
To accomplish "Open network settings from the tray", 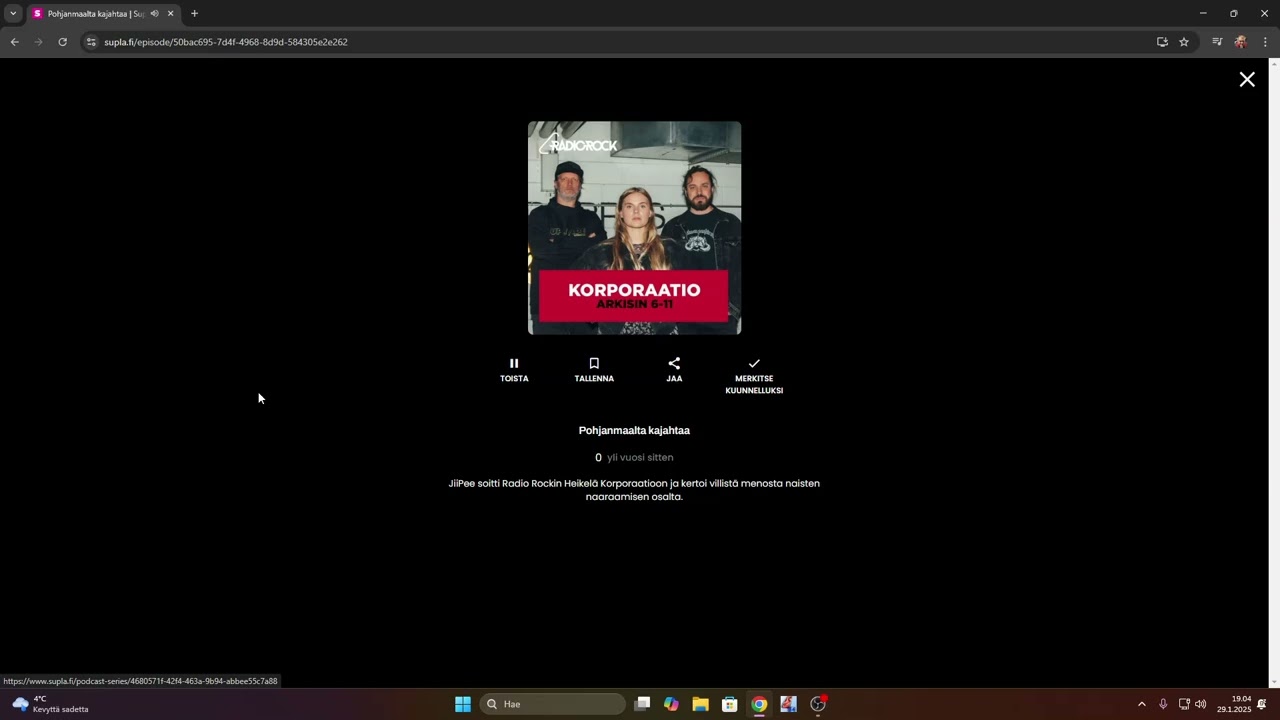I will pos(1184,704).
